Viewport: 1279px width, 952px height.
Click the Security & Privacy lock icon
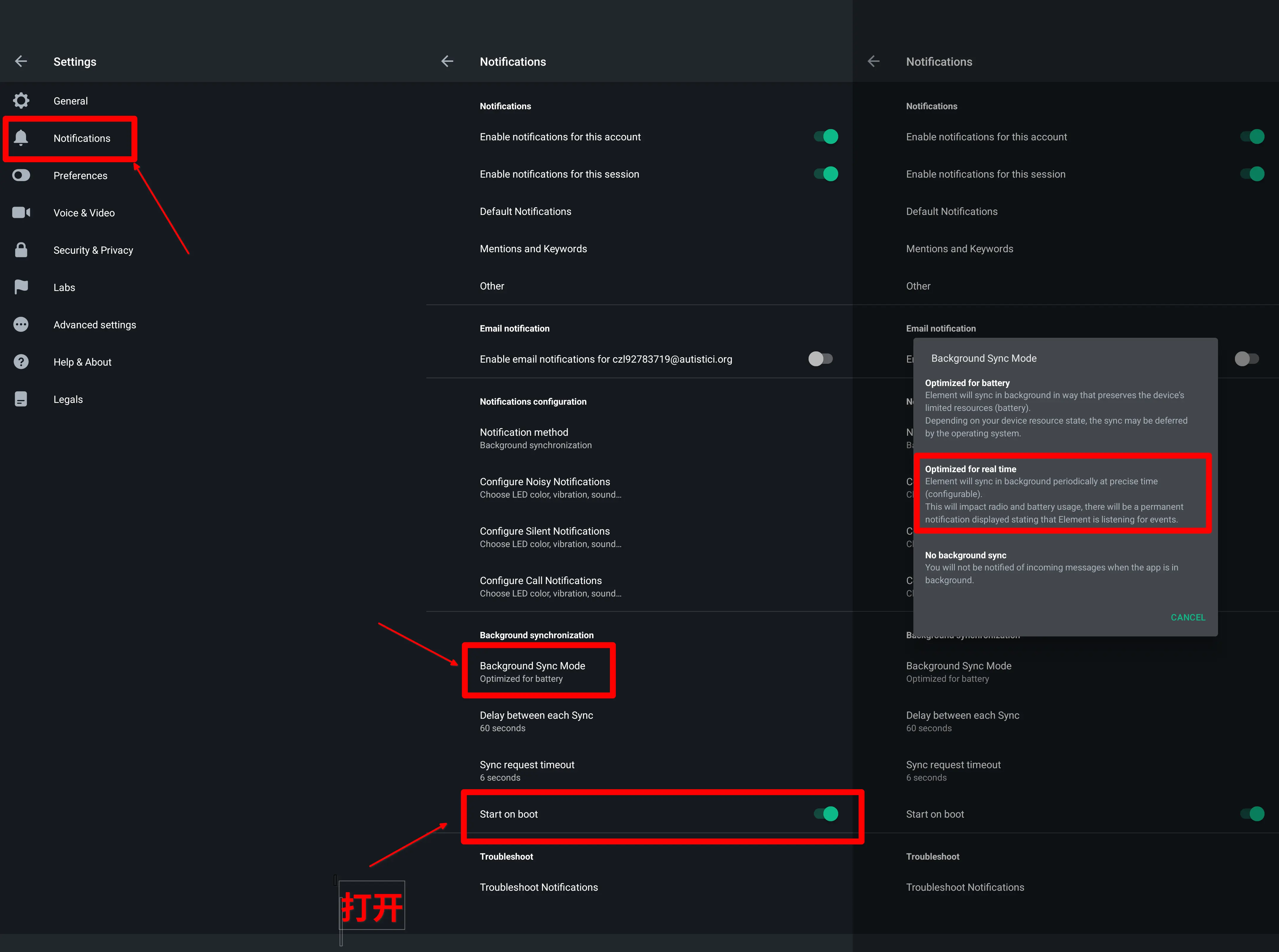click(x=21, y=250)
